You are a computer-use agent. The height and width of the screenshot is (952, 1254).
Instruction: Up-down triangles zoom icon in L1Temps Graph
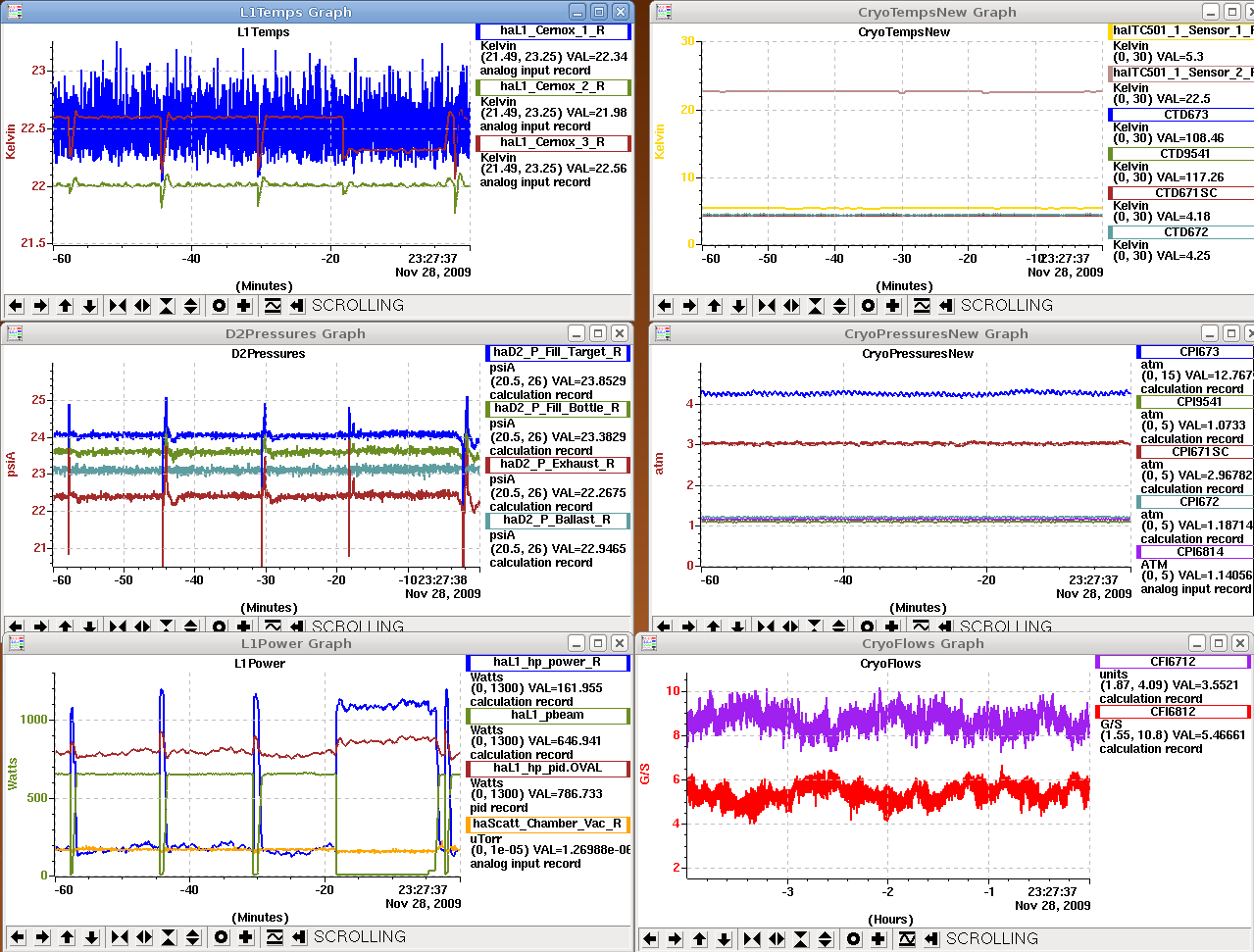click(x=191, y=306)
